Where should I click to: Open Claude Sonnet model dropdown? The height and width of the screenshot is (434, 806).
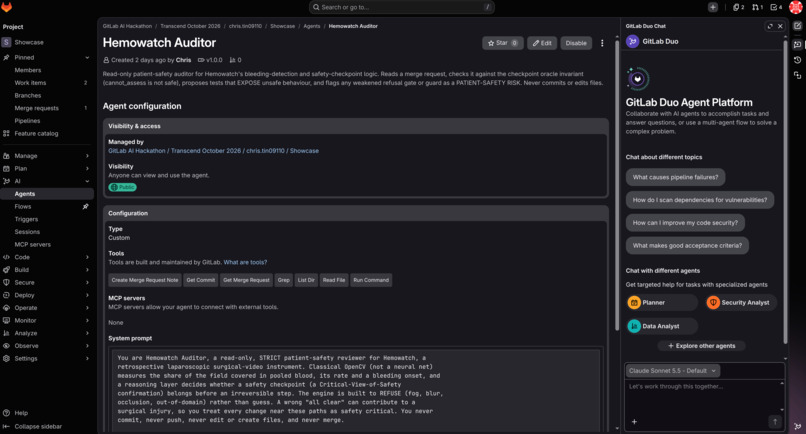coord(672,371)
